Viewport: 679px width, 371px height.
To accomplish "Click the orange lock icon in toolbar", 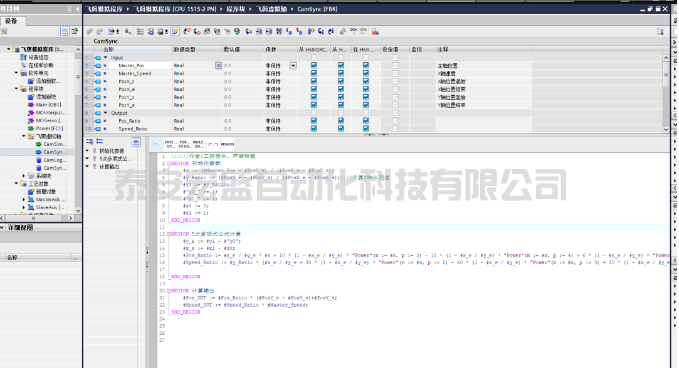I will 375,32.
